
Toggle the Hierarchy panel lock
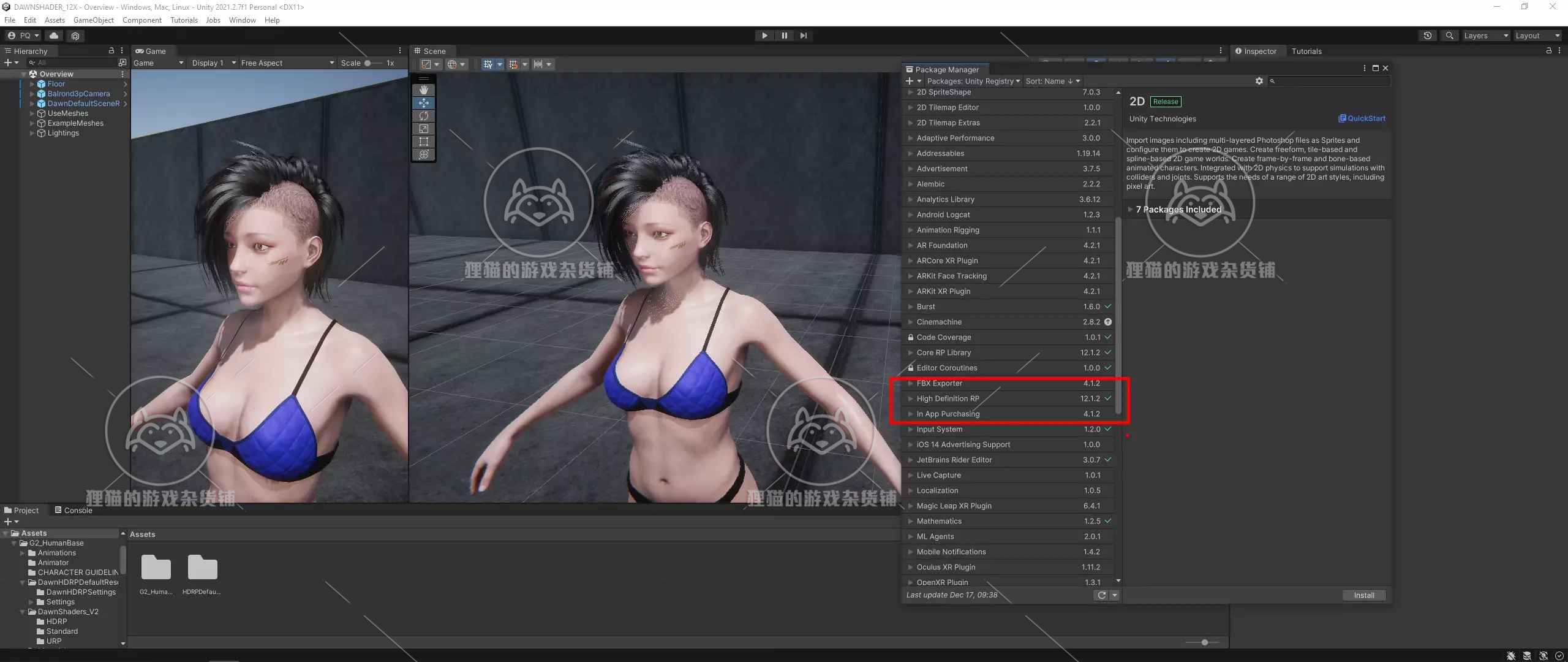point(111,51)
